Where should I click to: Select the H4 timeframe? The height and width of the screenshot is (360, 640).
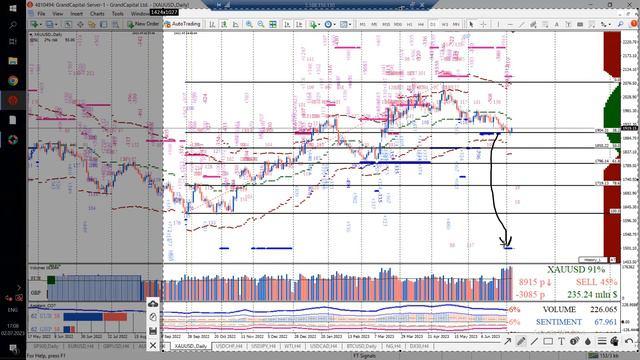coord(421,24)
